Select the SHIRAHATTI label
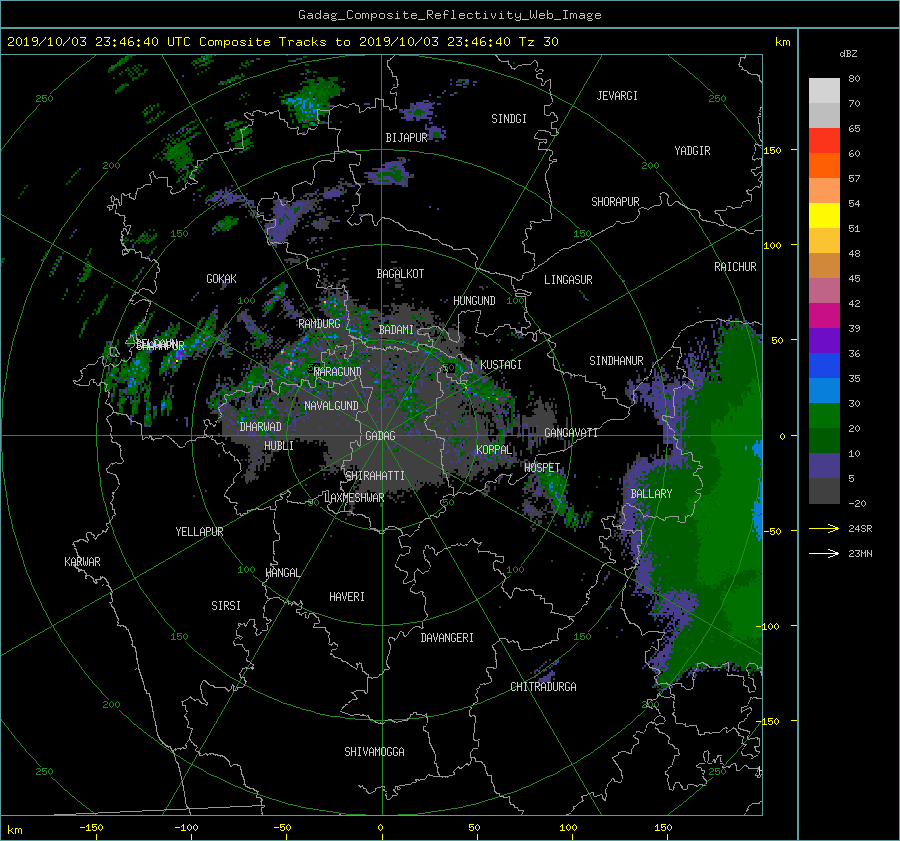 pyautogui.click(x=375, y=476)
